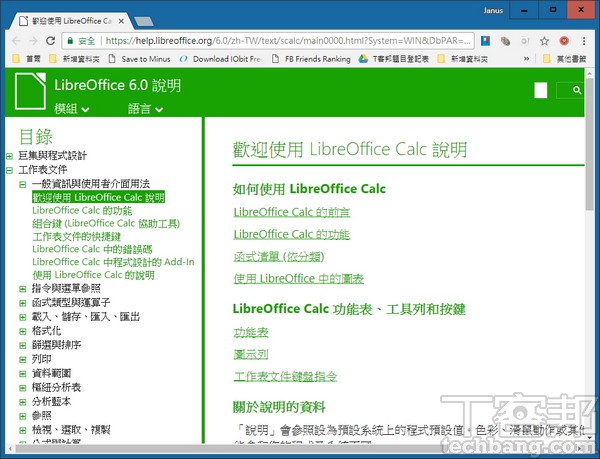Open the 首頁 bookmark folder
Image resolution: width=600 pixels, height=459 pixels.
point(26,59)
